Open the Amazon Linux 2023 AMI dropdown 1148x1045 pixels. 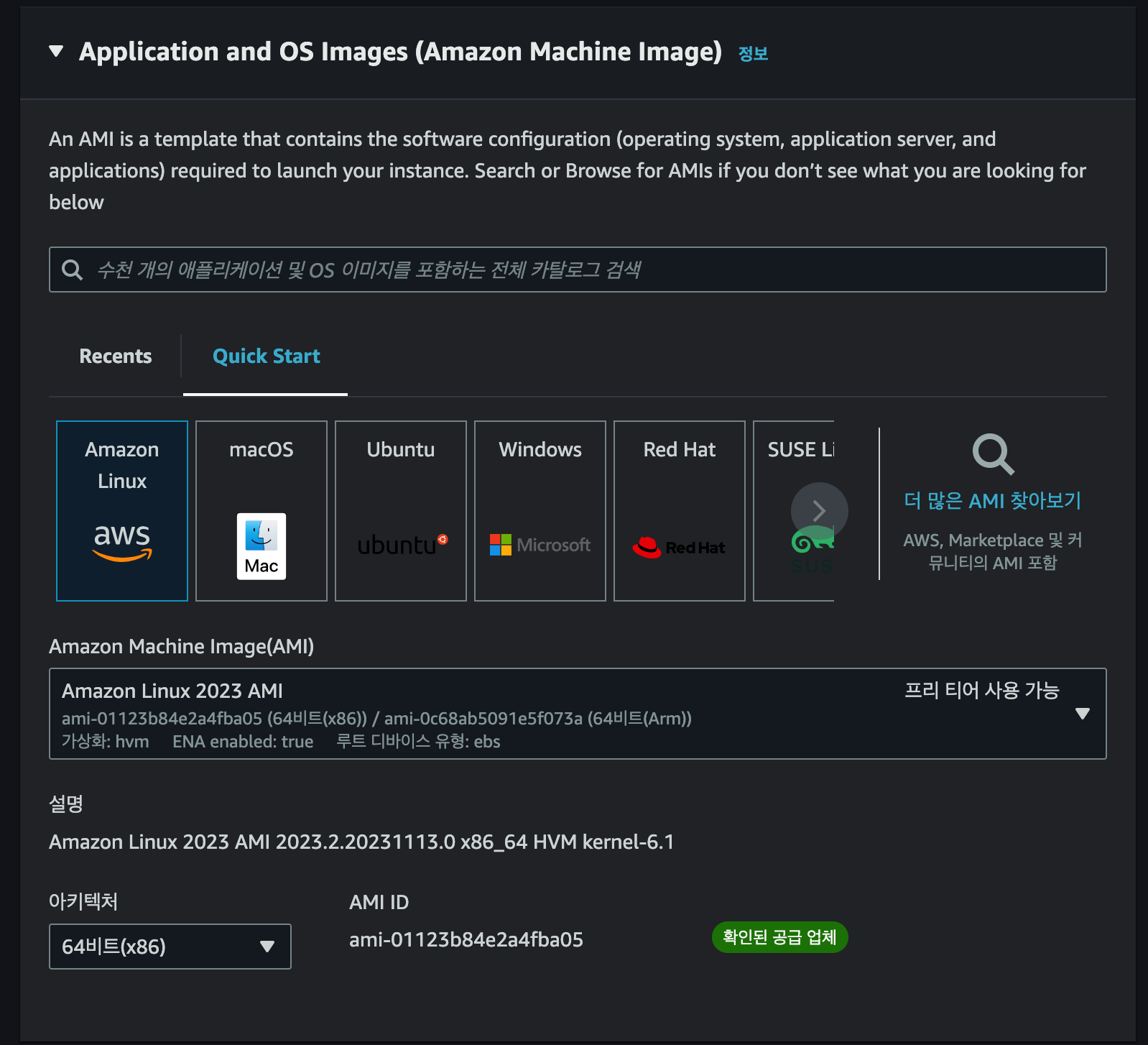(x=578, y=714)
